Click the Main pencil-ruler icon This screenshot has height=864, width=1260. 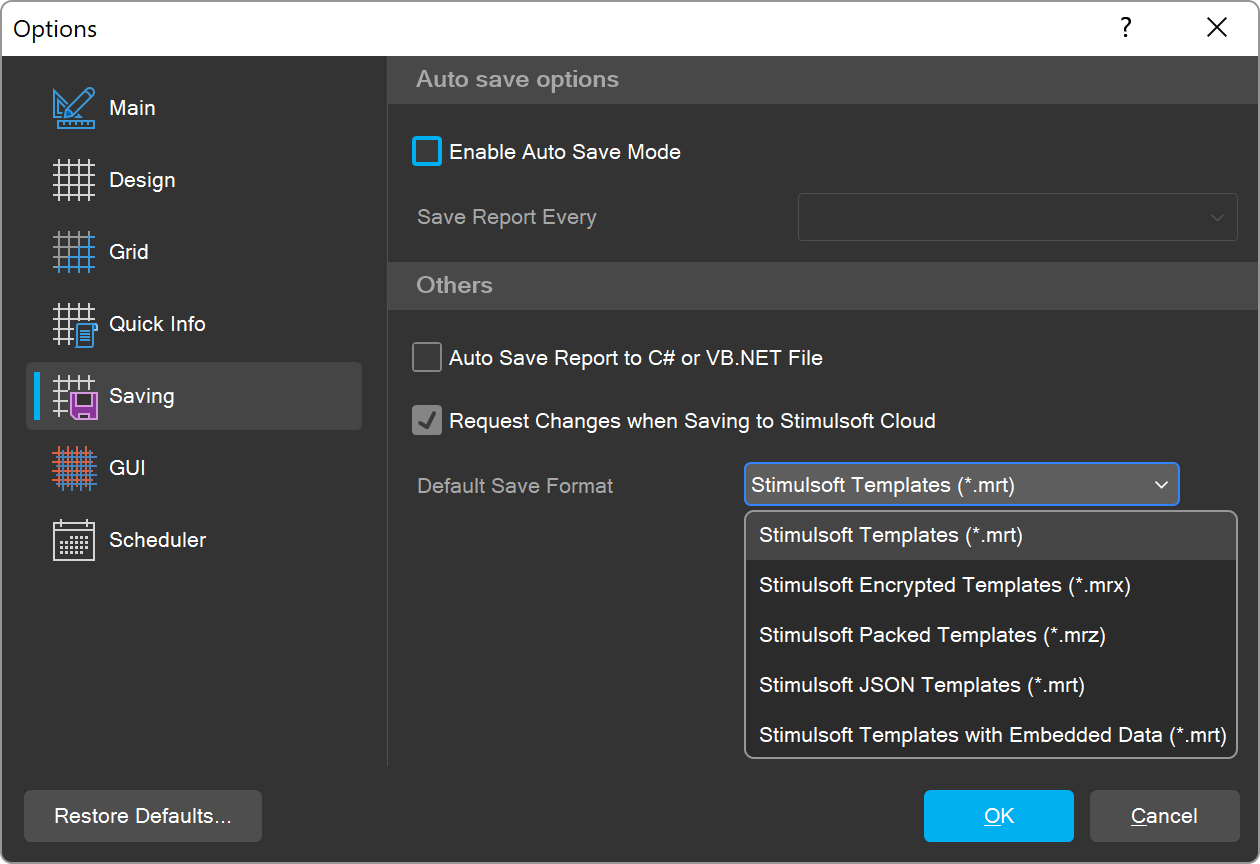pos(74,108)
